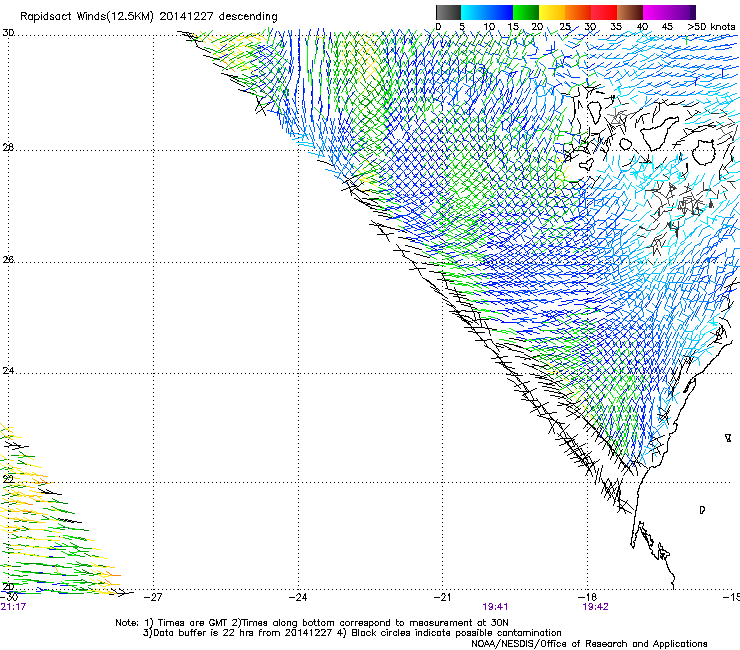
Task: Click the NOAA/NESDIS credit text
Action: click(x=589, y=644)
